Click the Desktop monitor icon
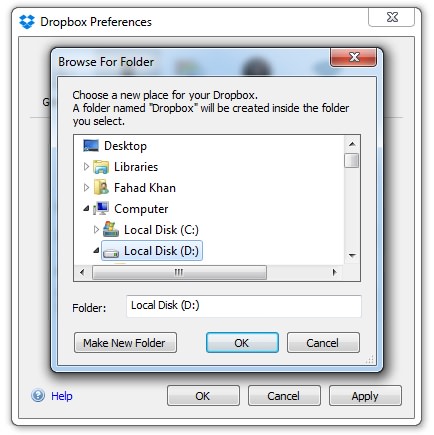 pos(91,146)
